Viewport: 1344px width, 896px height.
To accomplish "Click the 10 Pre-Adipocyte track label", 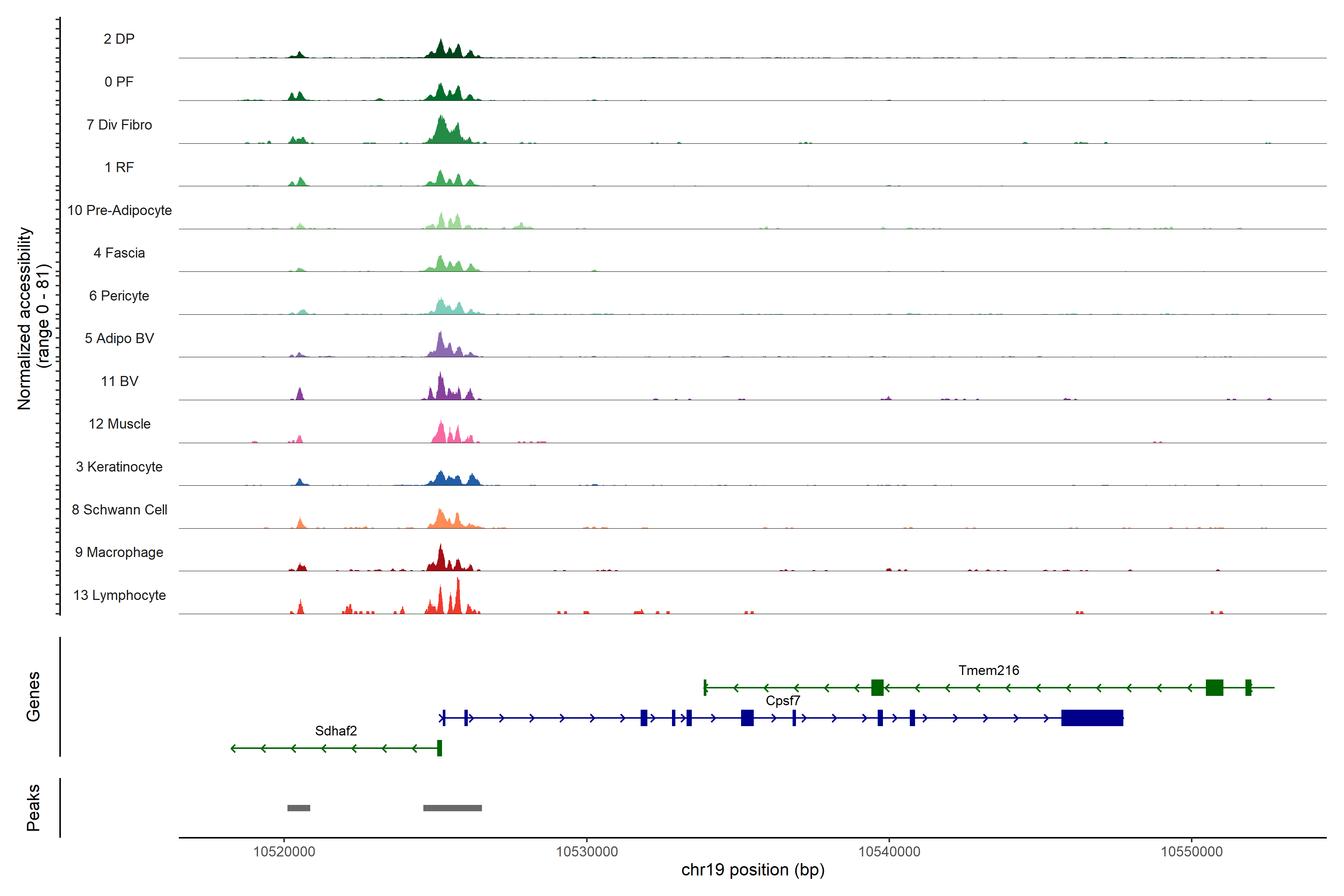I will [119, 210].
